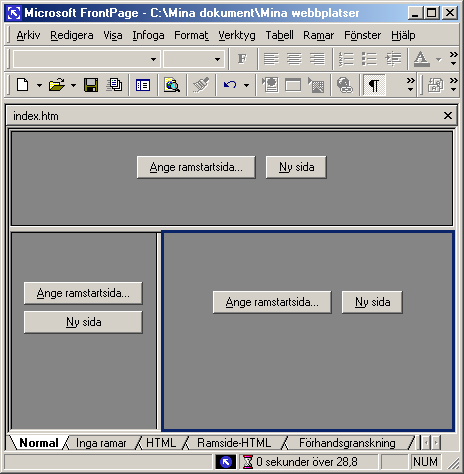Open the Undo history dropdown arrow
The image size is (464, 474).
click(246, 85)
